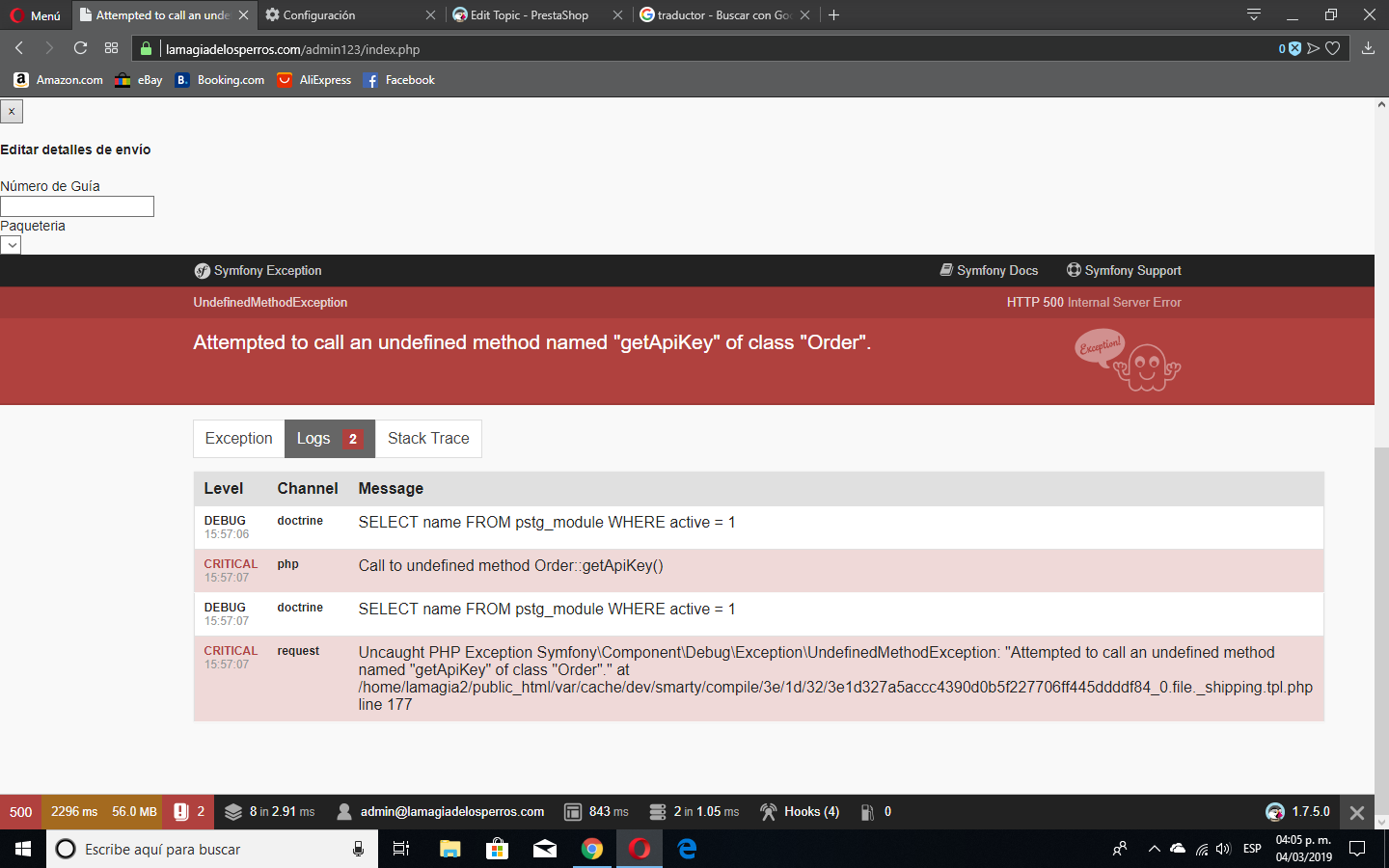
Task: Switch to the Configuración browser tab
Action: click(349, 15)
